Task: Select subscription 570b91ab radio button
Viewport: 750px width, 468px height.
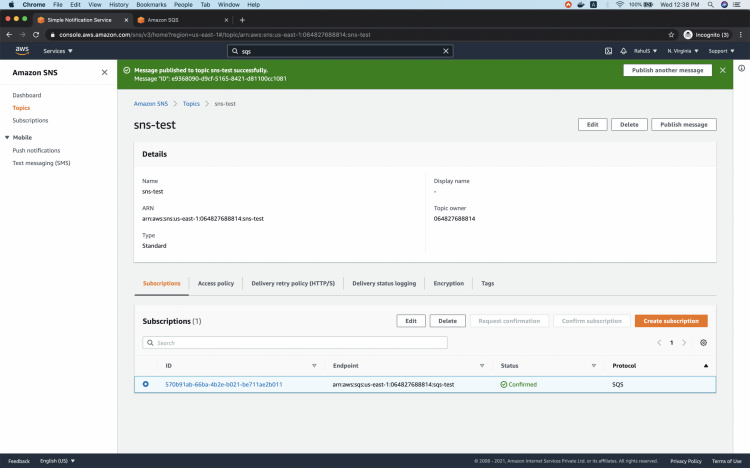Action: 146,384
